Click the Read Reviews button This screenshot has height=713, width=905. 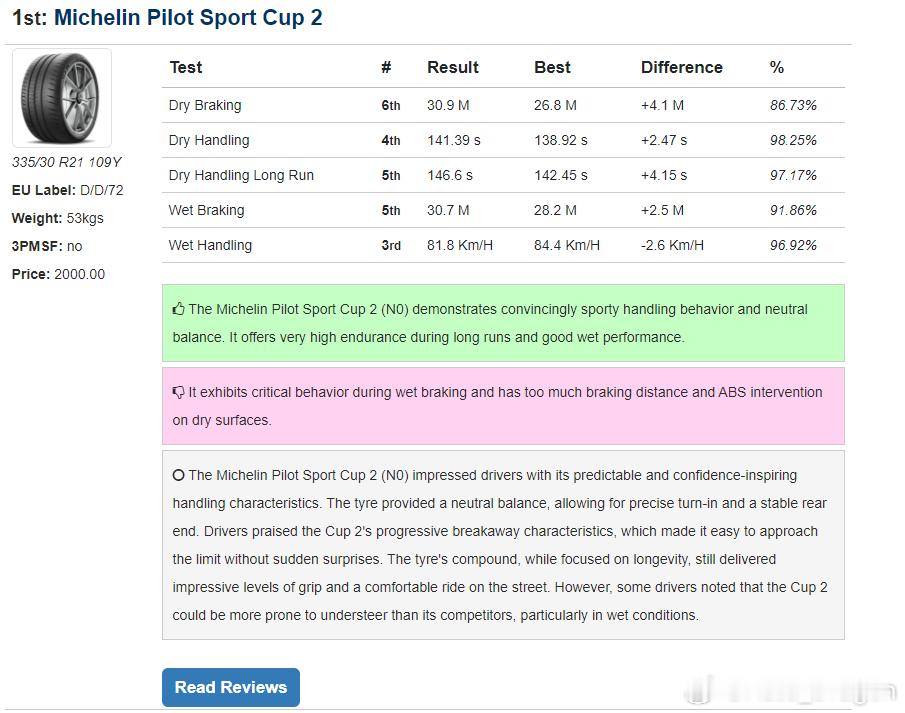[x=231, y=687]
